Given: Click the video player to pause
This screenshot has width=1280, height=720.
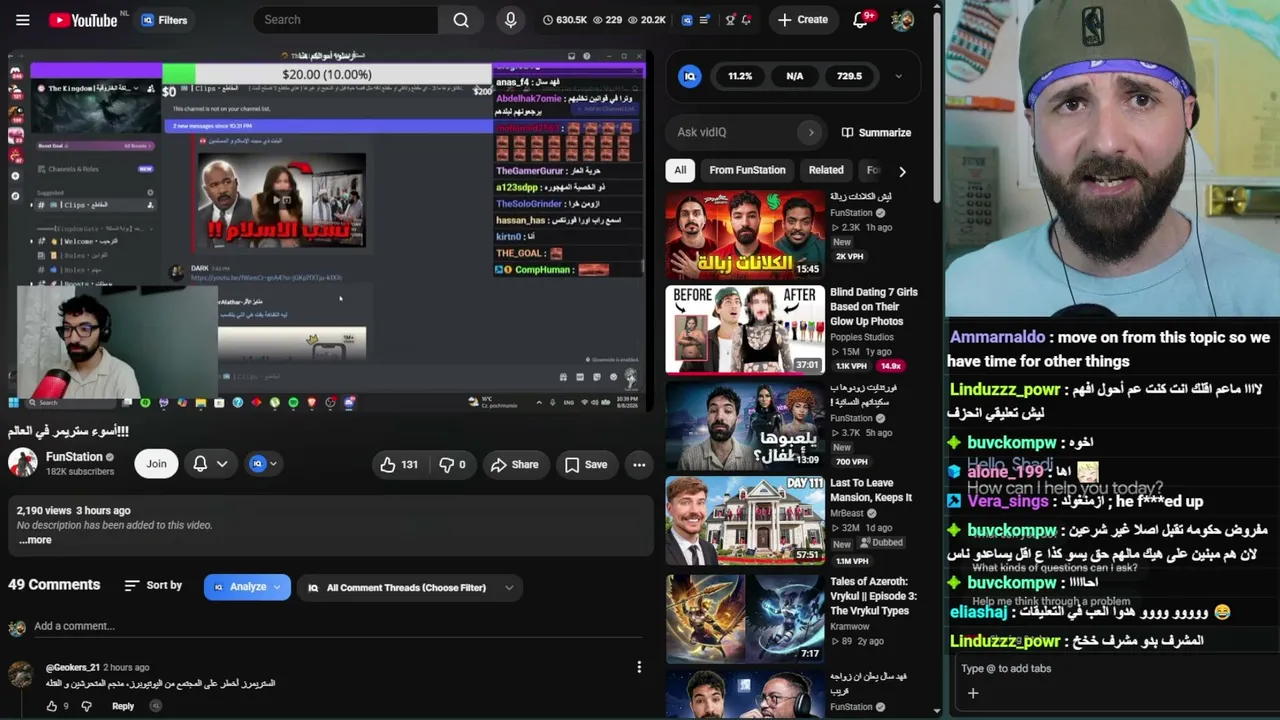Looking at the screenshot, I should coord(330,230).
